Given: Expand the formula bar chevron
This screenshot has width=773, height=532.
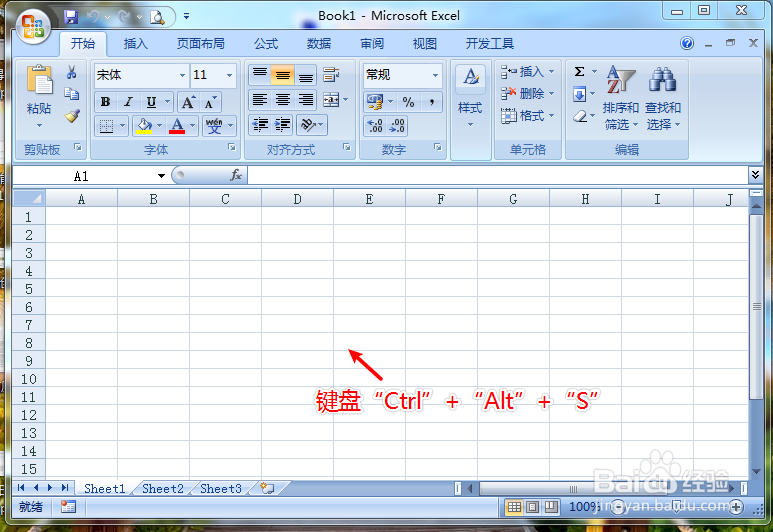Looking at the screenshot, I should 755,175.
